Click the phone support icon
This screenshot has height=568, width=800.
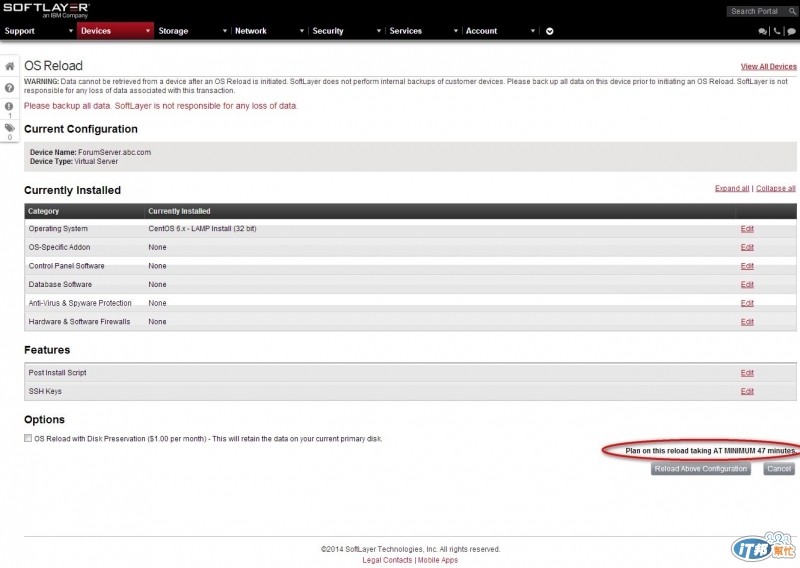click(x=777, y=31)
